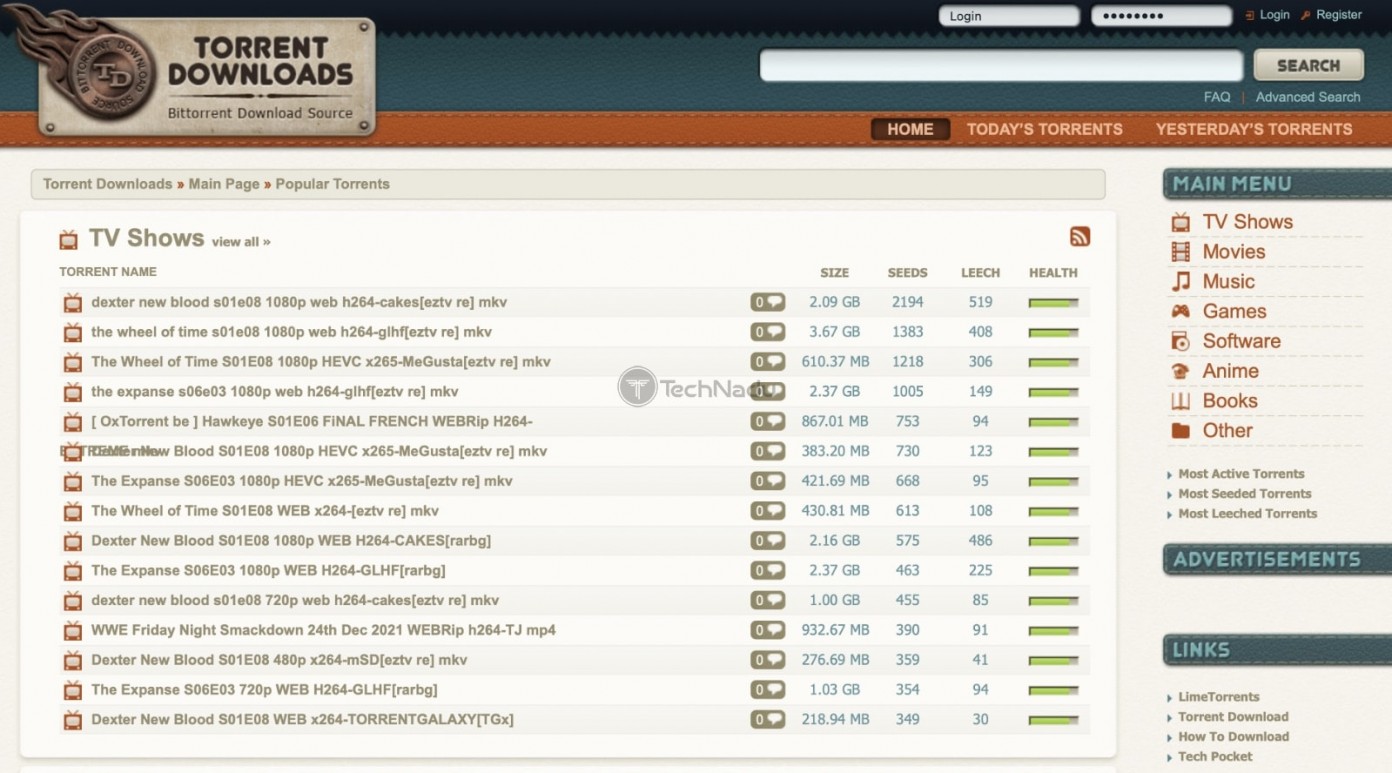Open Movies category in Main Menu

coord(1234,252)
